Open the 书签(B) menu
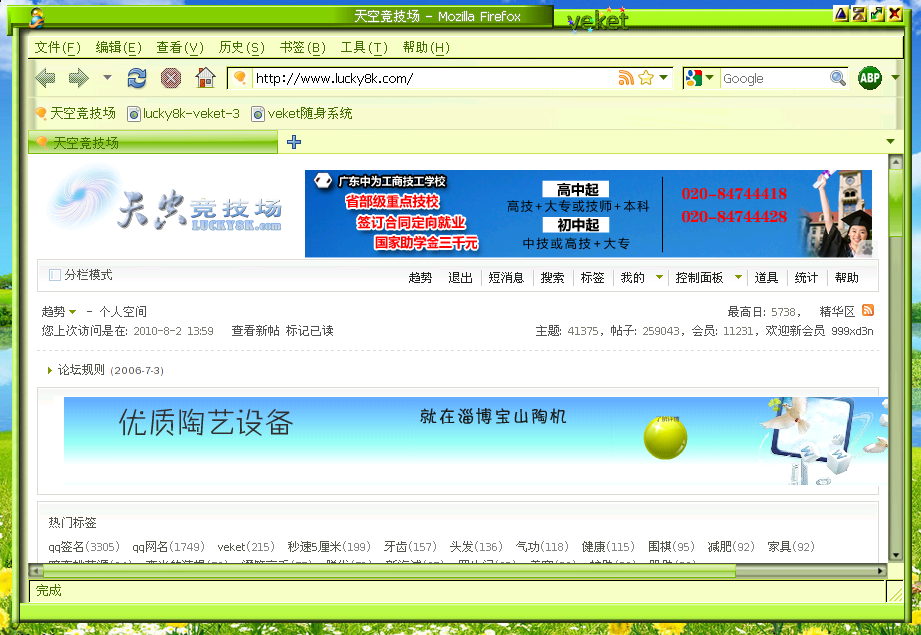Viewport: 921px width, 635px height. point(302,48)
